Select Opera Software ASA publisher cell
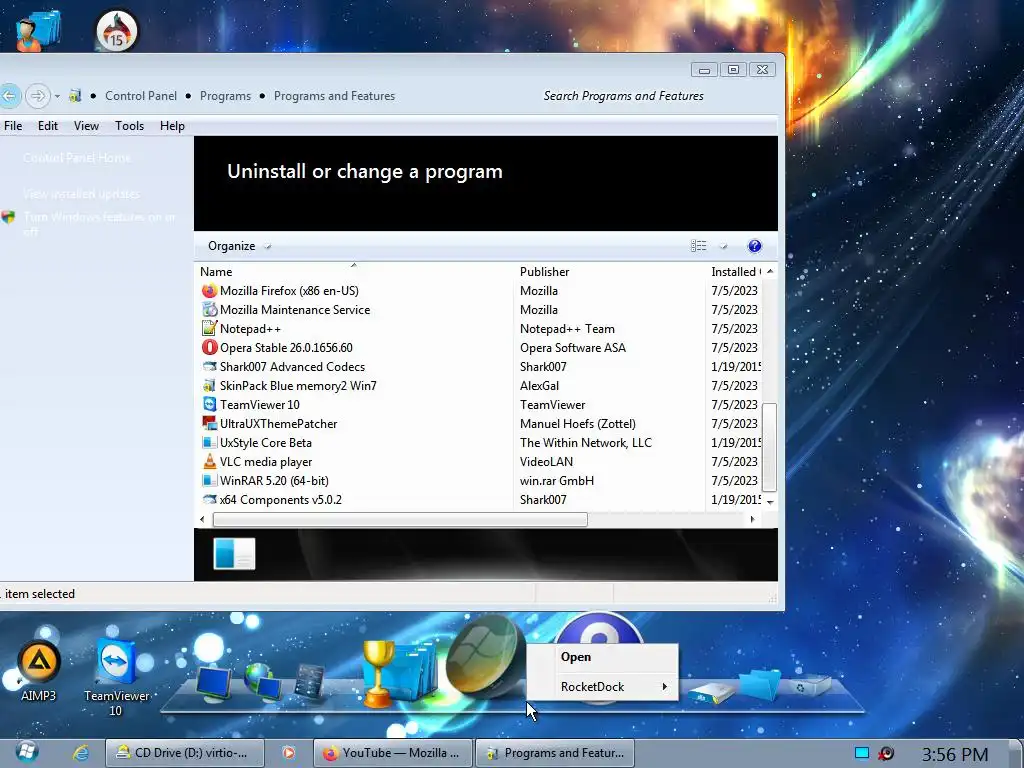The height and width of the screenshot is (768, 1024). tap(573, 347)
